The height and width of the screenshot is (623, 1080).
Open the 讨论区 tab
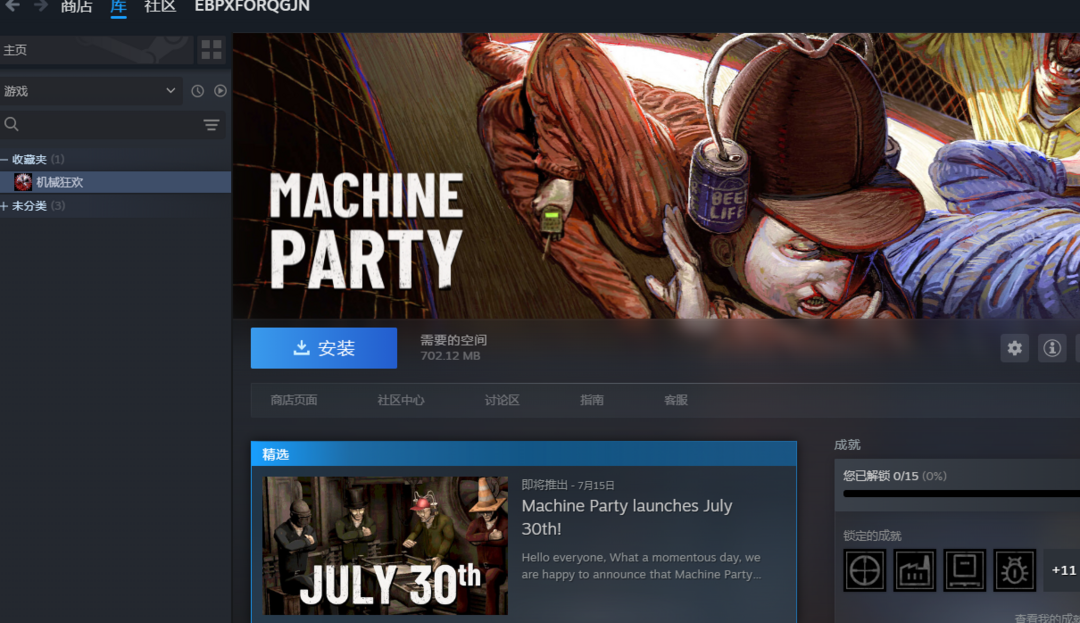point(502,400)
